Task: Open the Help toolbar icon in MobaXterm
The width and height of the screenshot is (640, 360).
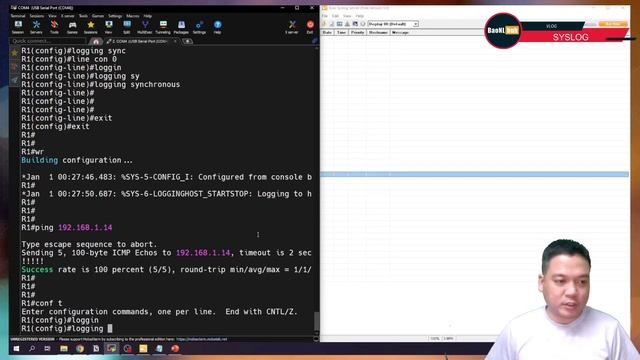Action: click(217, 27)
